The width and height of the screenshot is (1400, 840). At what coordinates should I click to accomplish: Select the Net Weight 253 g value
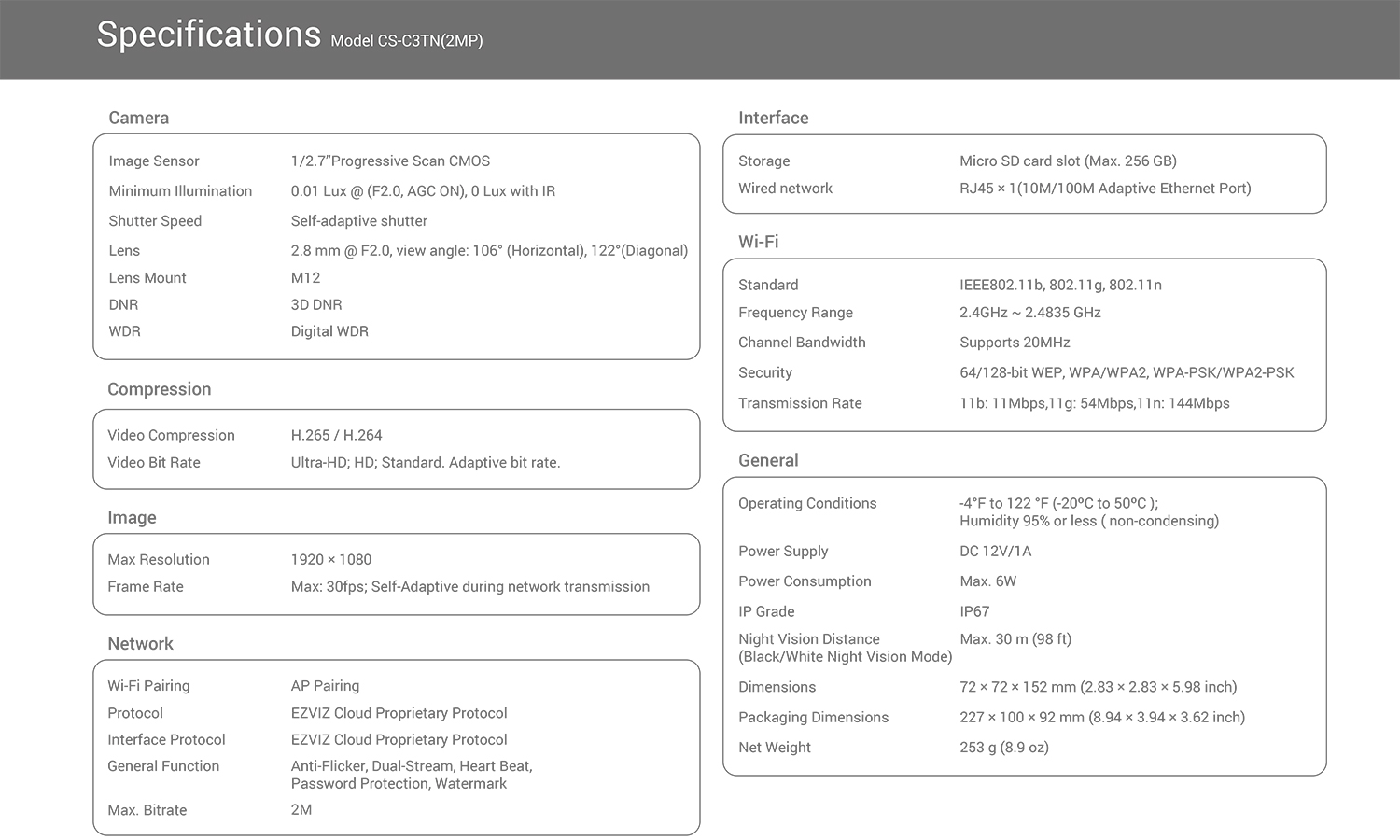tap(1003, 748)
